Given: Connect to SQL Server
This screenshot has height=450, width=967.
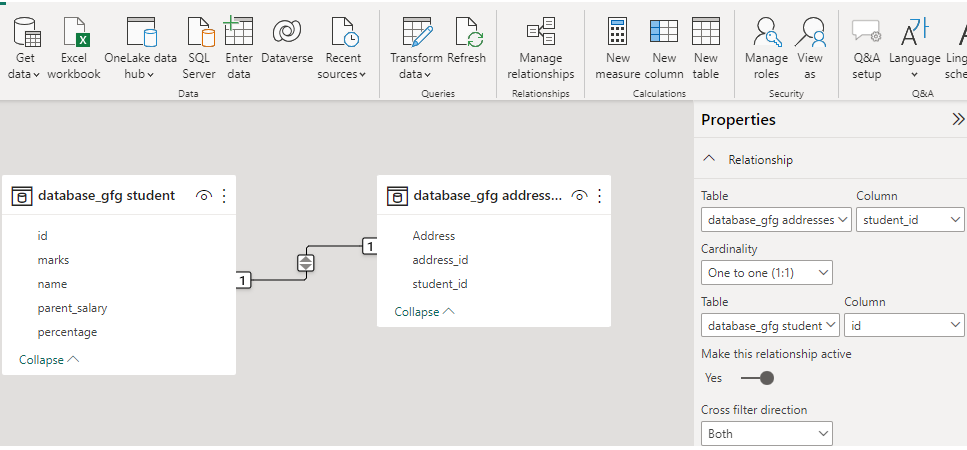Looking at the screenshot, I should [199, 49].
